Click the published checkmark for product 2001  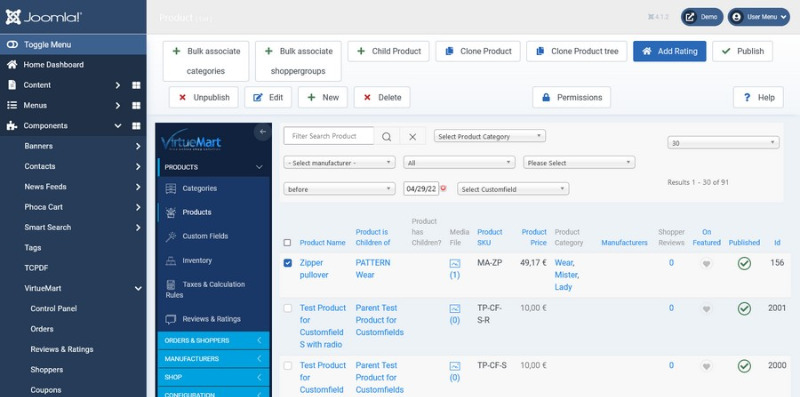[744, 309]
